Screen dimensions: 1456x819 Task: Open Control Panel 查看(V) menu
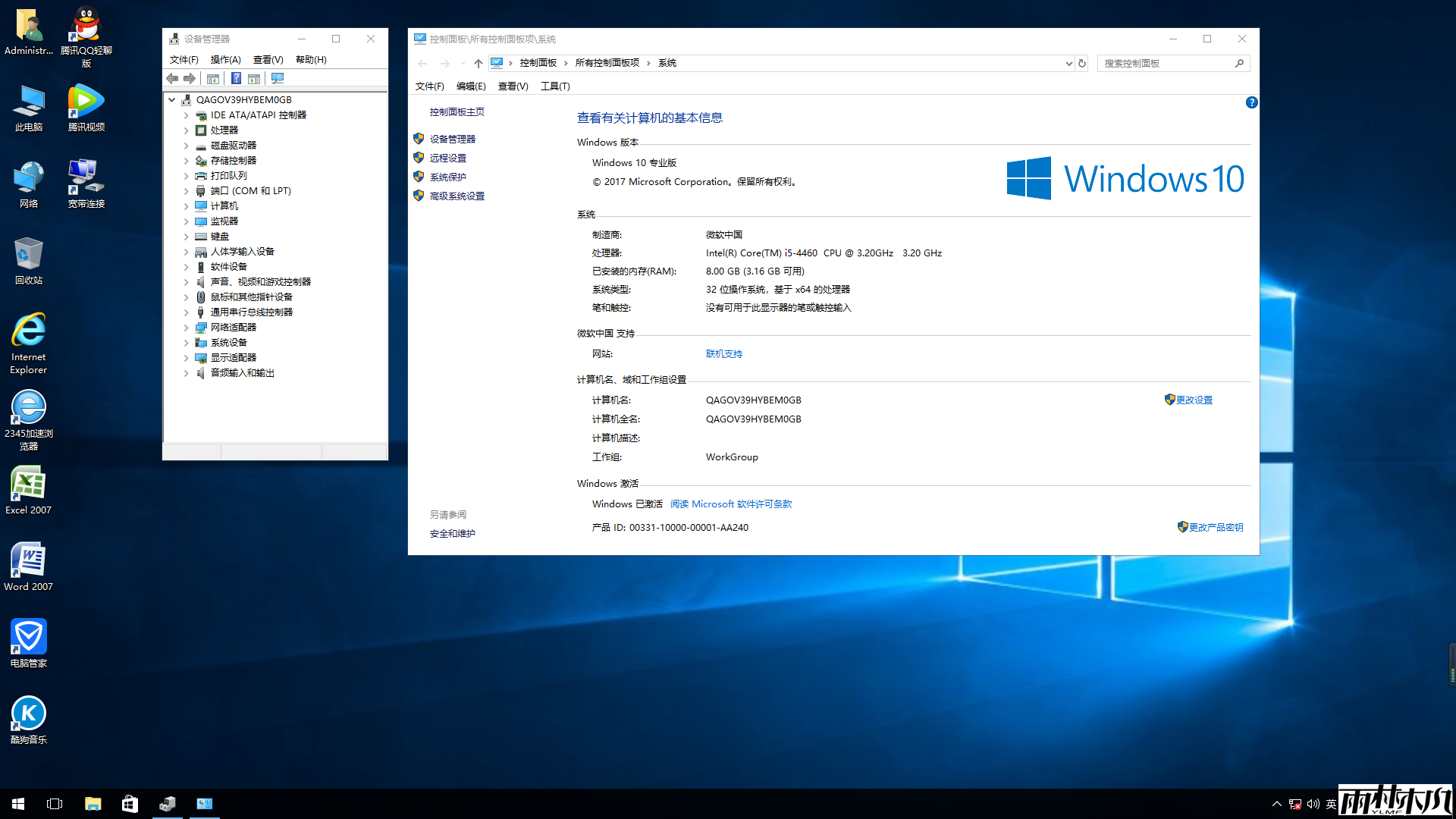513,86
